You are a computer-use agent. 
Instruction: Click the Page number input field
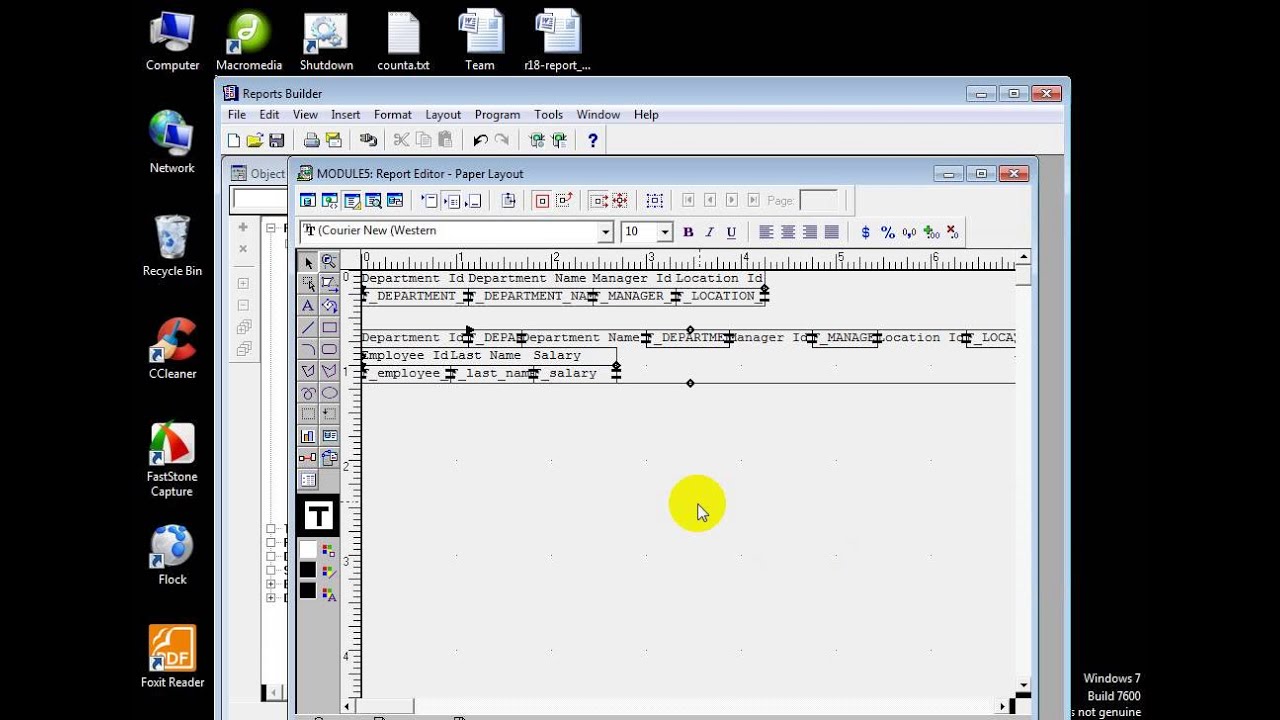tap(819, 201)
